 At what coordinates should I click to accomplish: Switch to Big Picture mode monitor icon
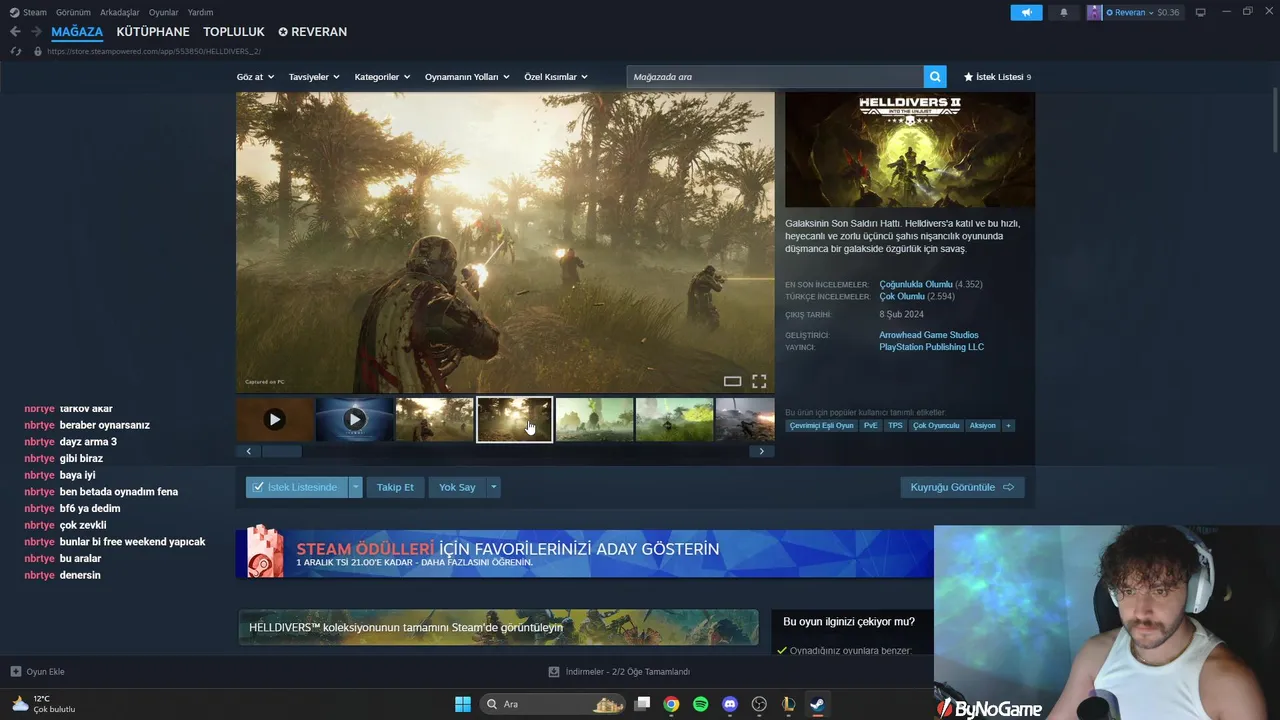click(1201, 12)
